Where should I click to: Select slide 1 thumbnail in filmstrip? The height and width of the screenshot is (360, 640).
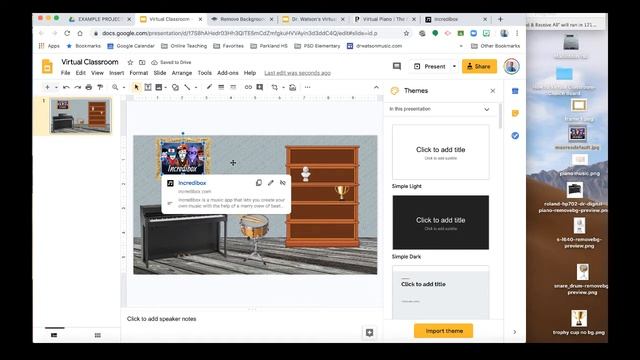[80, 116]
